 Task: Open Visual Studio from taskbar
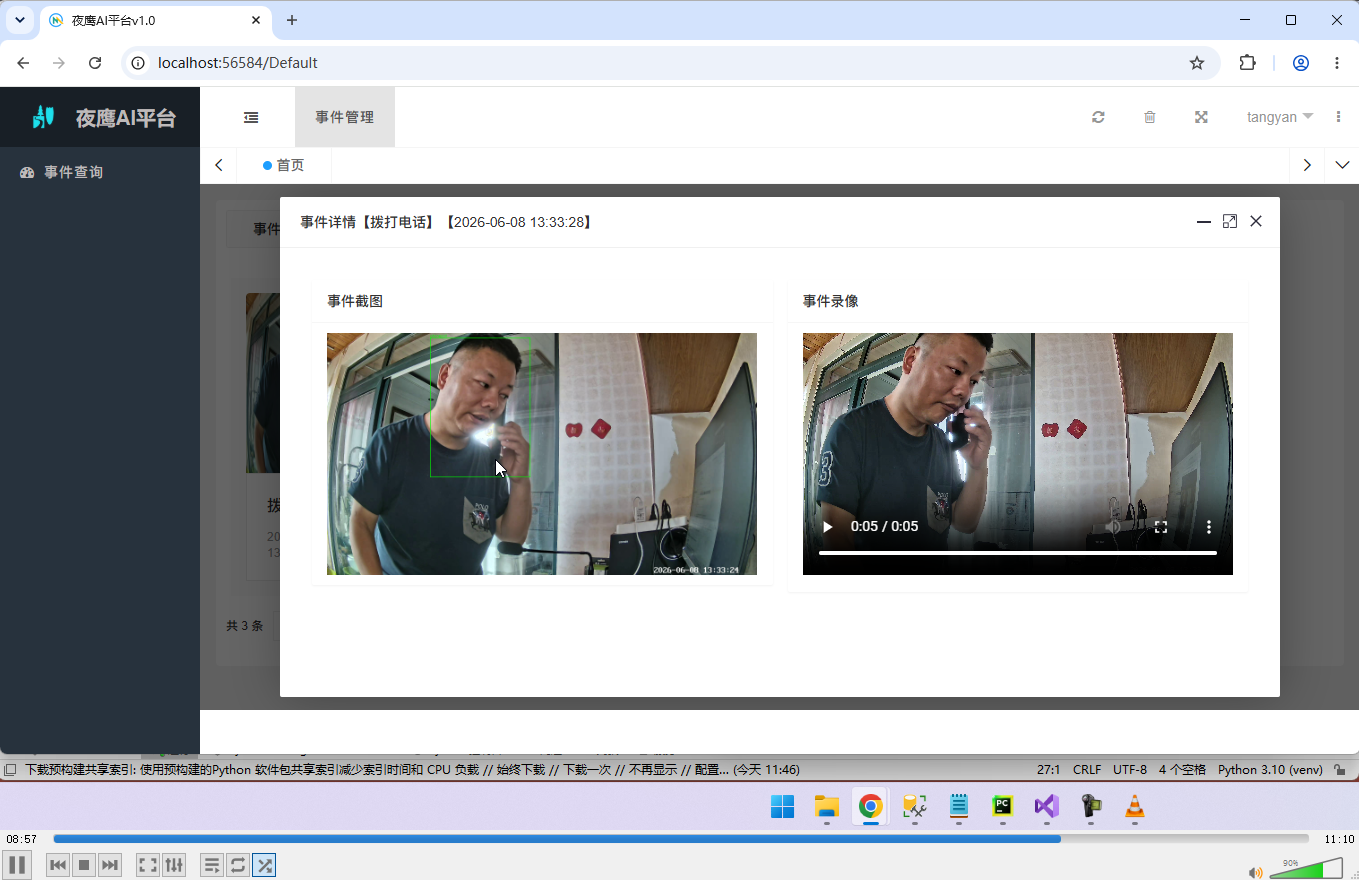pos(1046,806)
